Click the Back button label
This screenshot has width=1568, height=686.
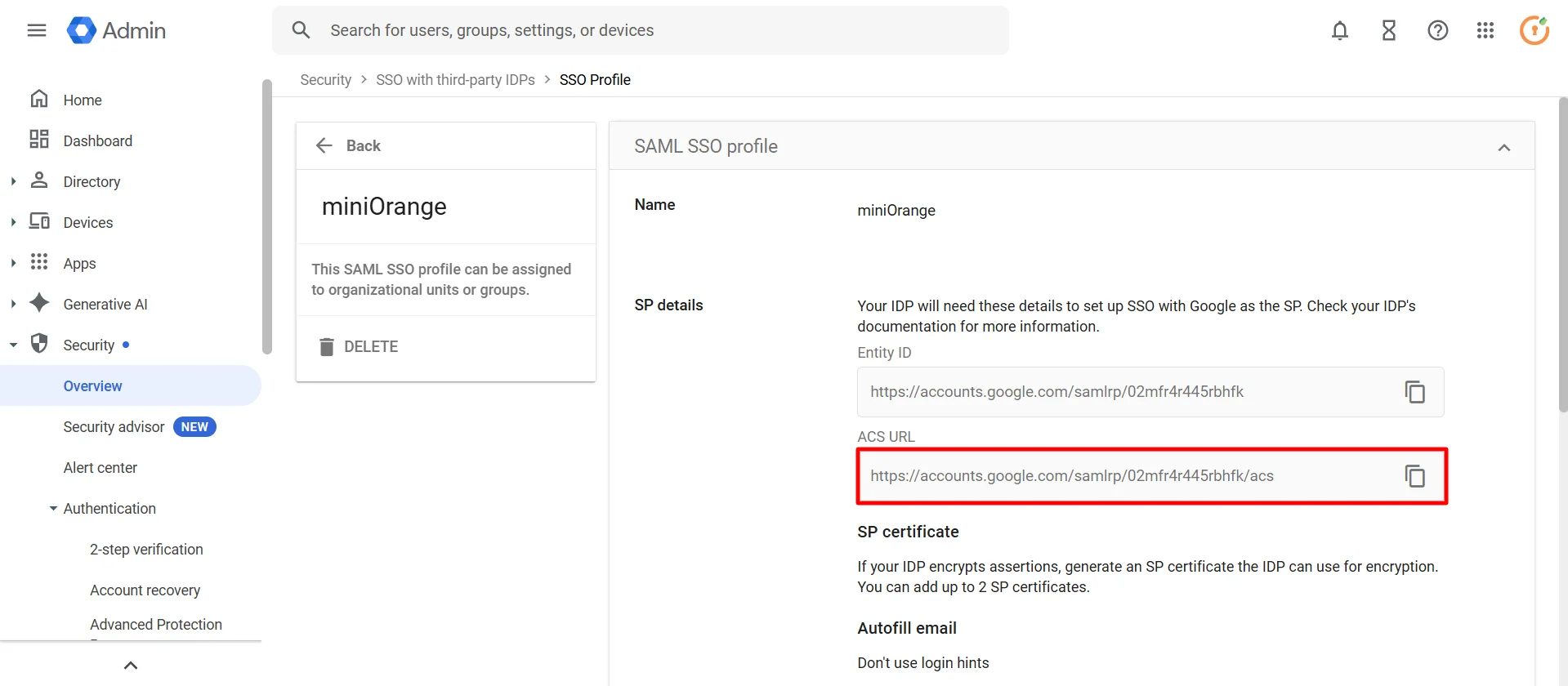(x=364, y=145)
